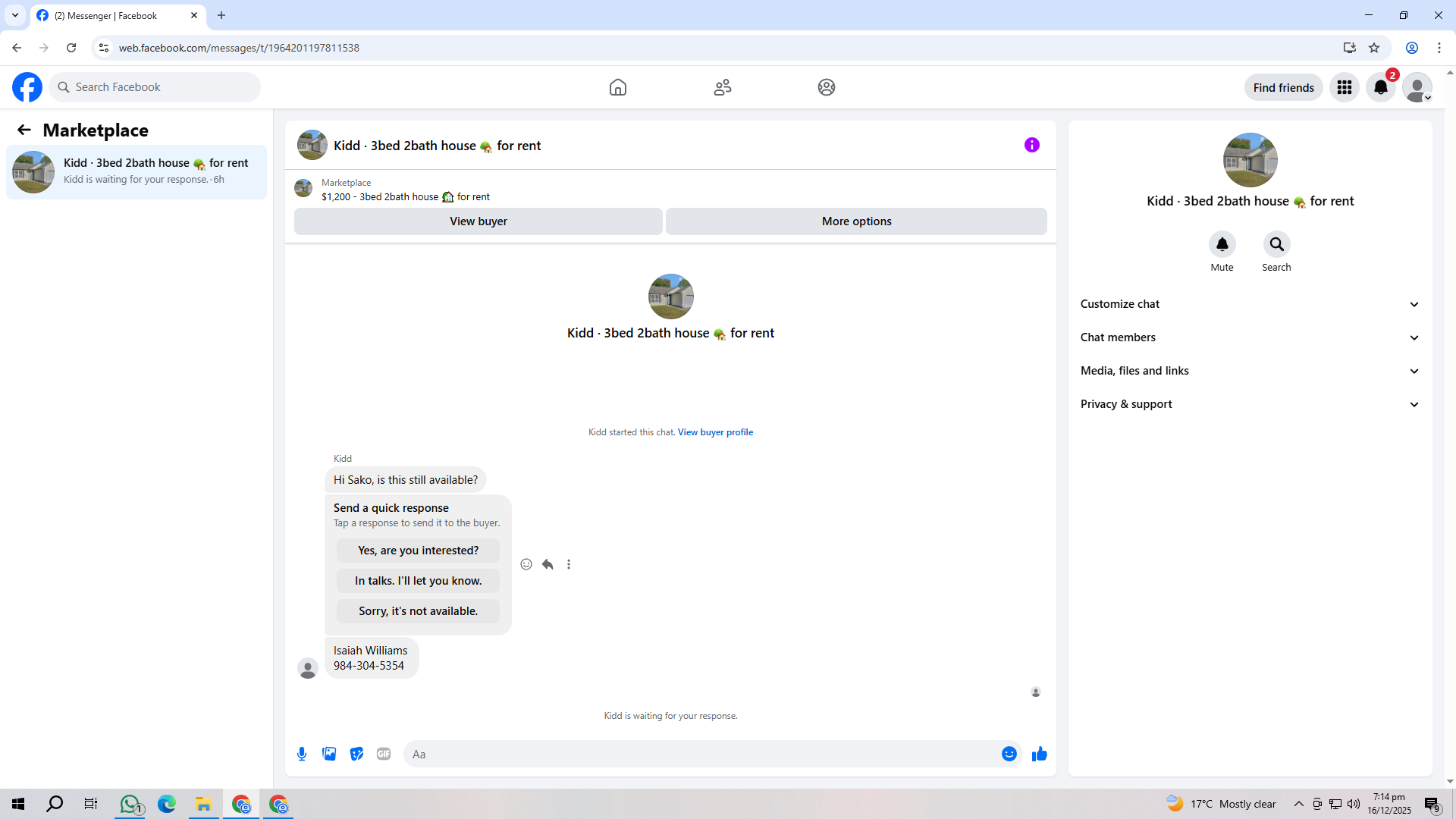This screenshot has height=819, width=1456.
Task: Open the conversation information icon
Action: [x=1032, y=145]
